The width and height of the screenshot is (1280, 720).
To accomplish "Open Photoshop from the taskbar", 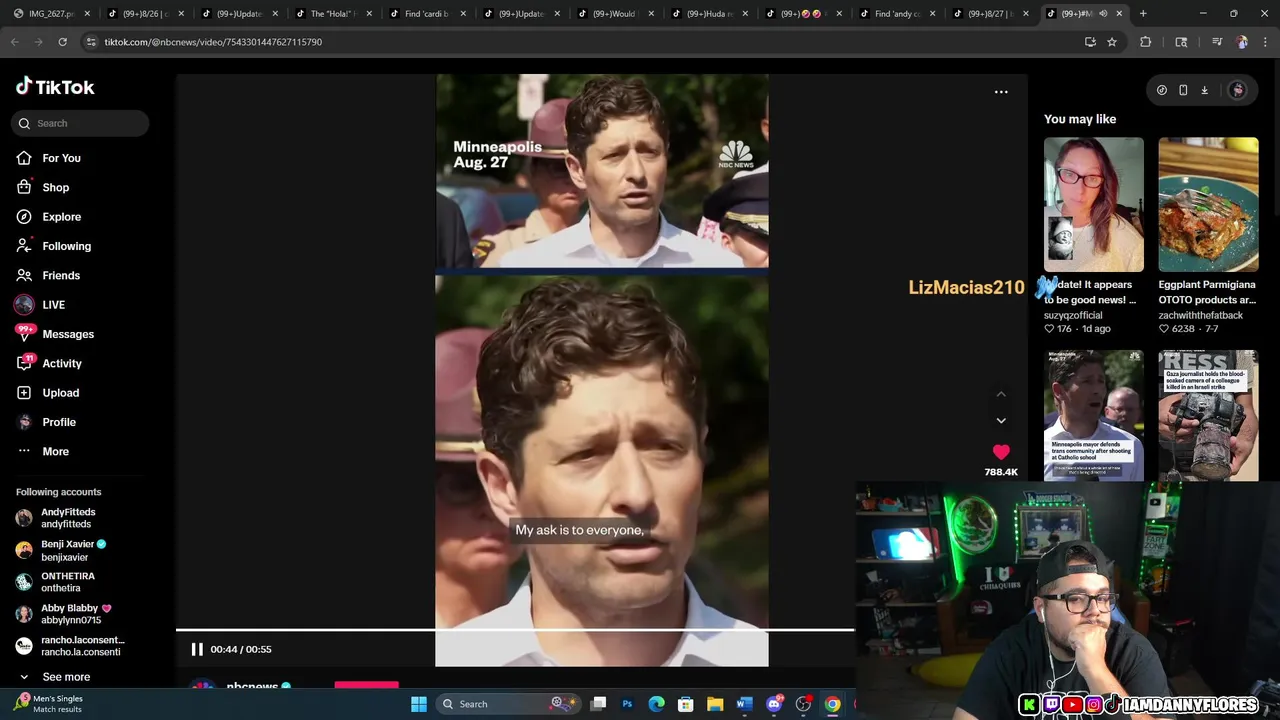I will (627, 704).
